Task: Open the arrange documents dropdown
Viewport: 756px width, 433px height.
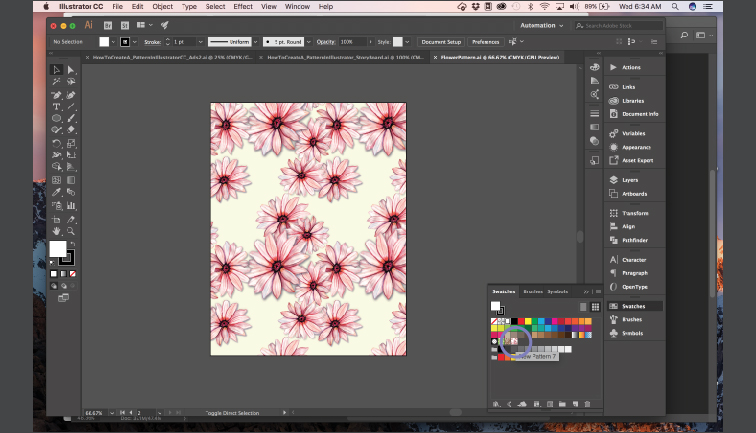Action: tap(145, 25)
